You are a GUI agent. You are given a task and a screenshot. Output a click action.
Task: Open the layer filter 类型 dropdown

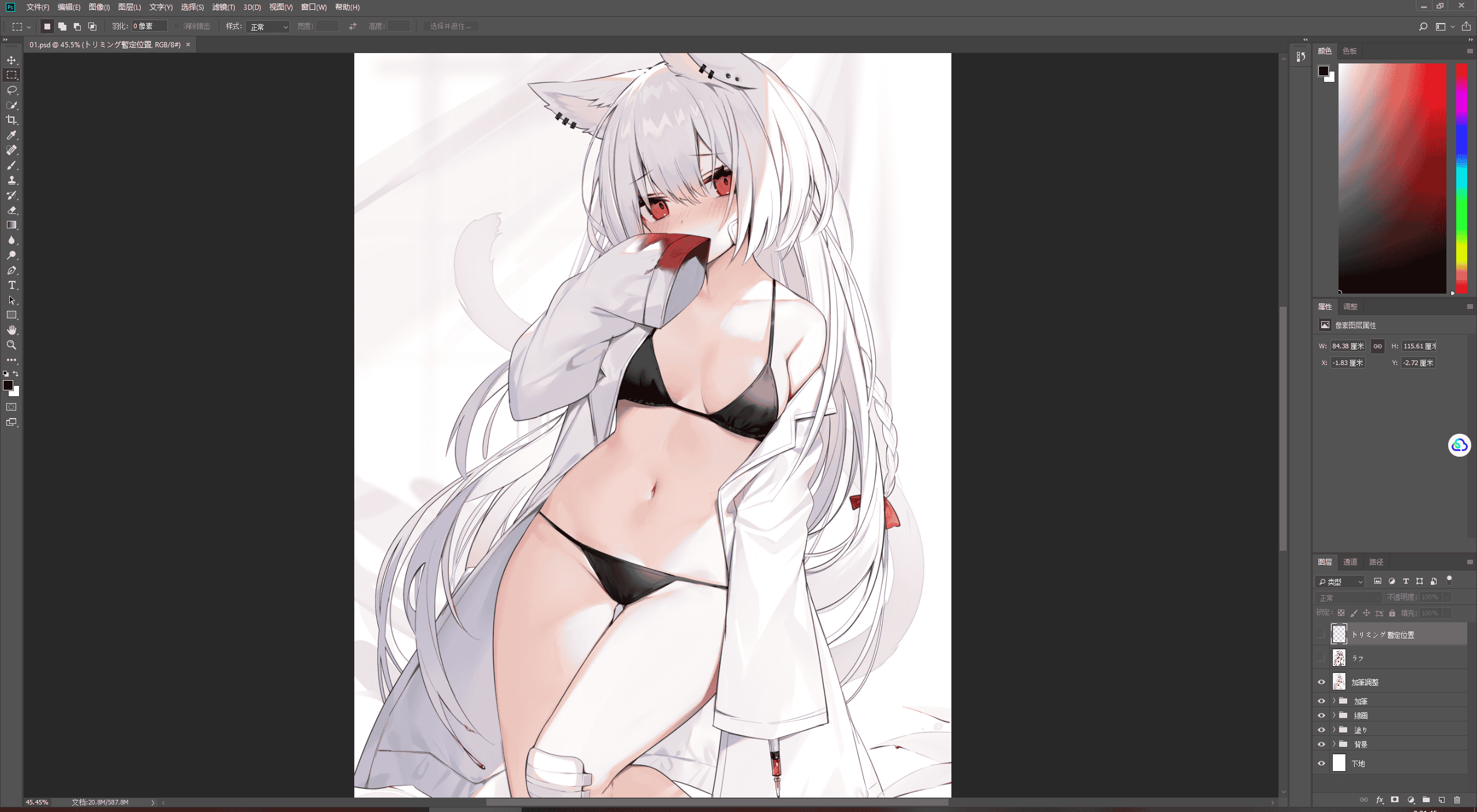(1340, 582)
